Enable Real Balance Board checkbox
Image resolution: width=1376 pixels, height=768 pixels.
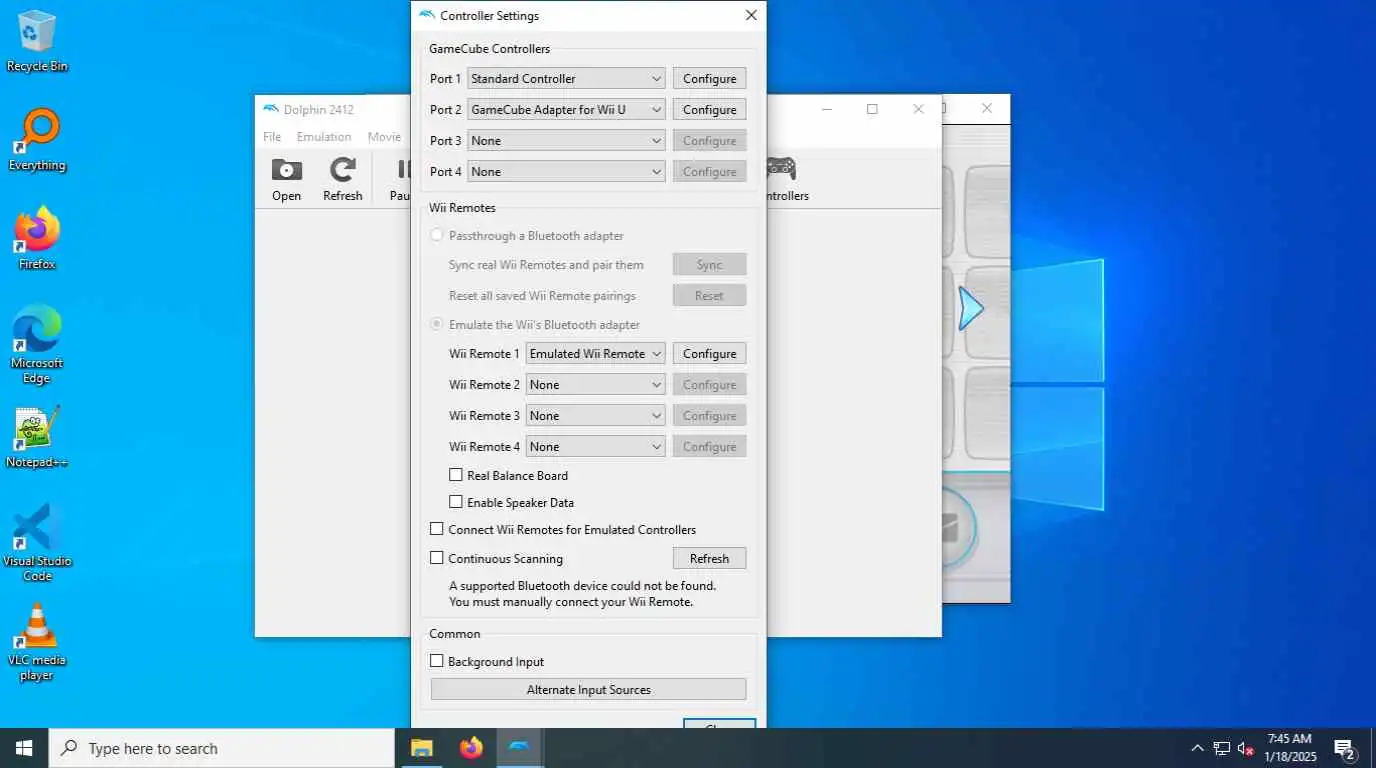456,476
